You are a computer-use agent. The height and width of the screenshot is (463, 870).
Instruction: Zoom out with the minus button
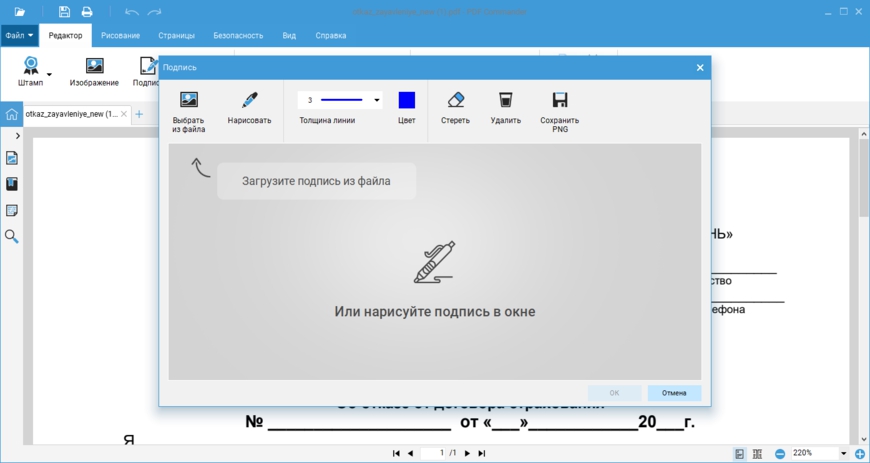tap(780, 454)
